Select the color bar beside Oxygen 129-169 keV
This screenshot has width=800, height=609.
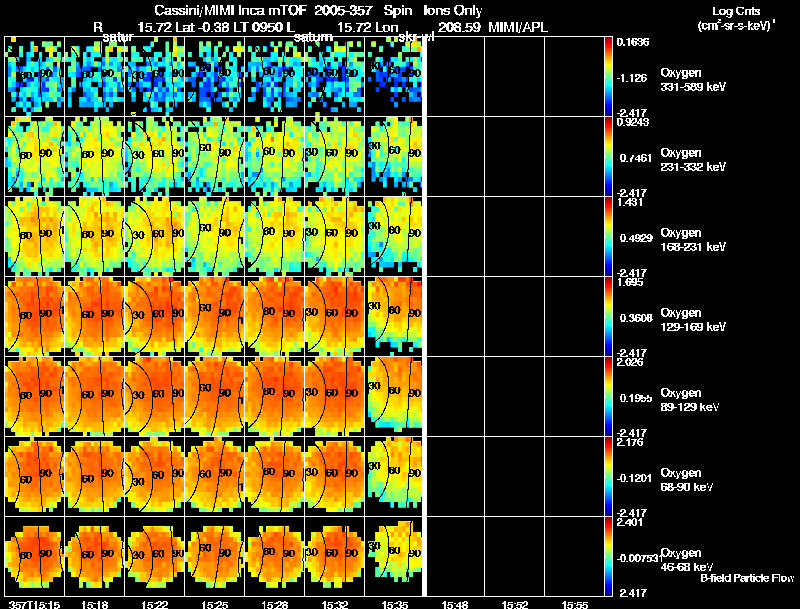point(609,316)
